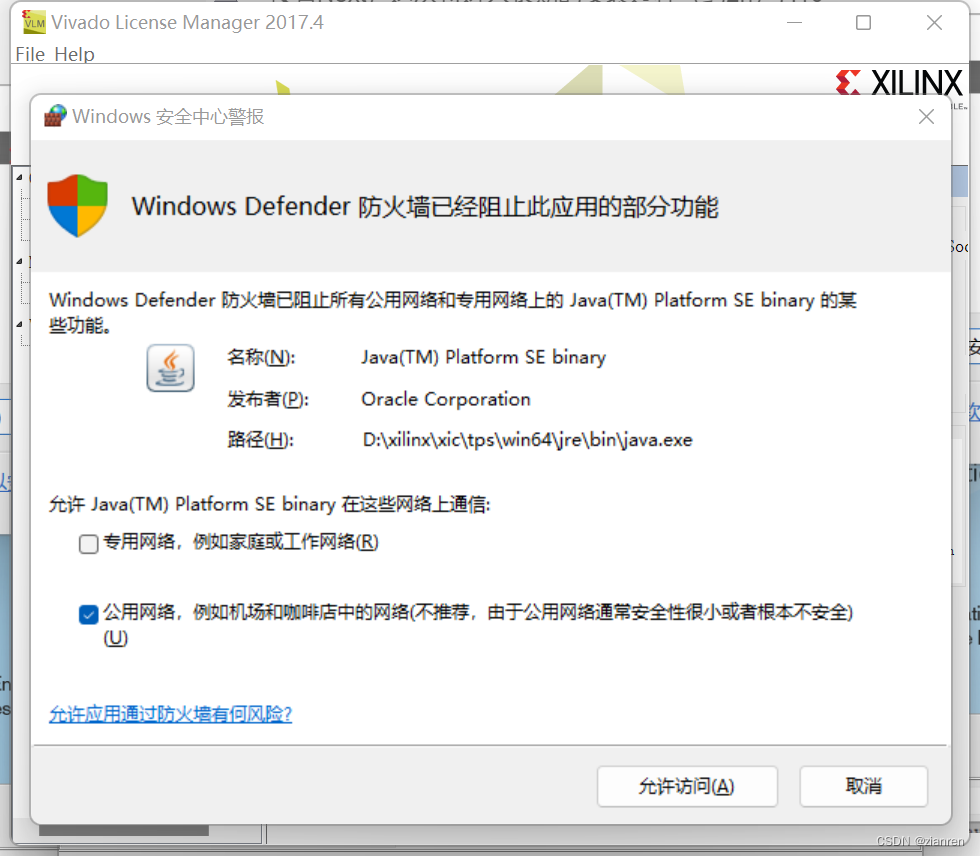Collapse the top tree node in Vivado left panel
This screenshot has height=856, width=980.
click(19, 177)
